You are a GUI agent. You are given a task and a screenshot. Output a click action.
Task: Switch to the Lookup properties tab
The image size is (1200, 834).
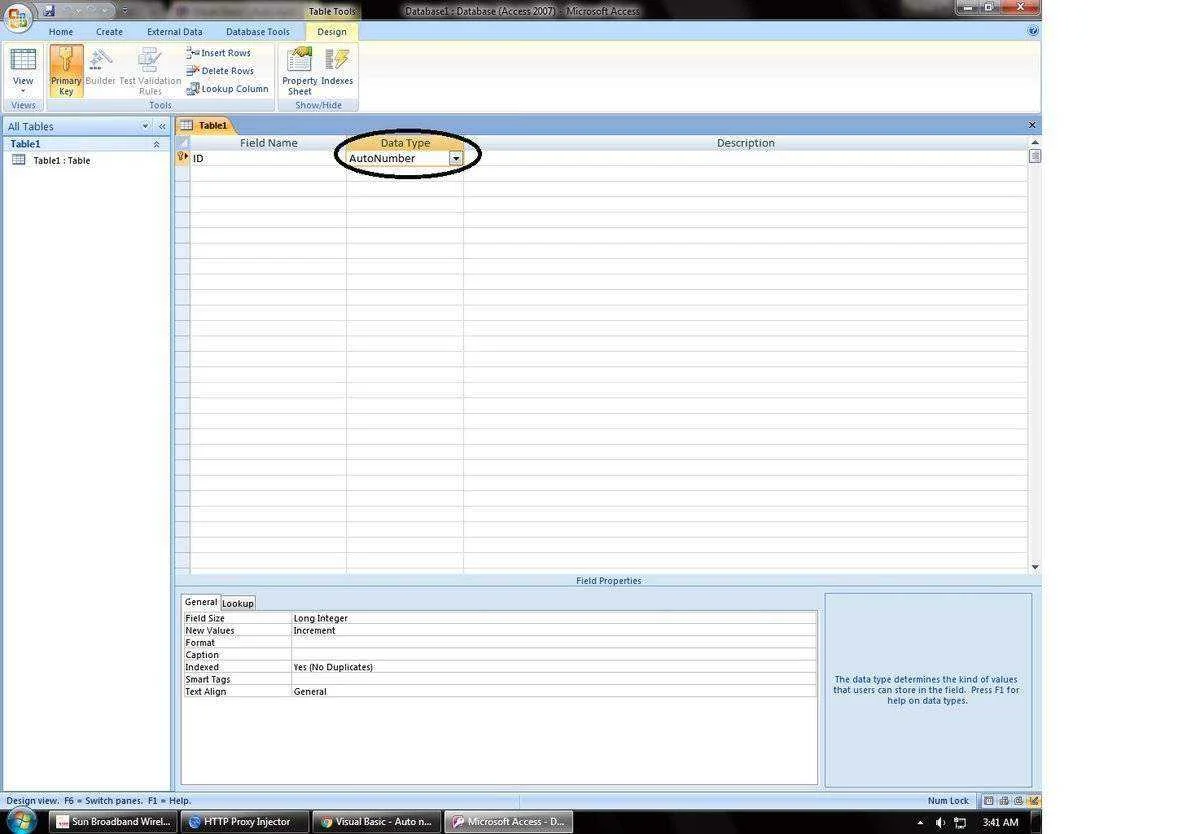coord(237,603)
